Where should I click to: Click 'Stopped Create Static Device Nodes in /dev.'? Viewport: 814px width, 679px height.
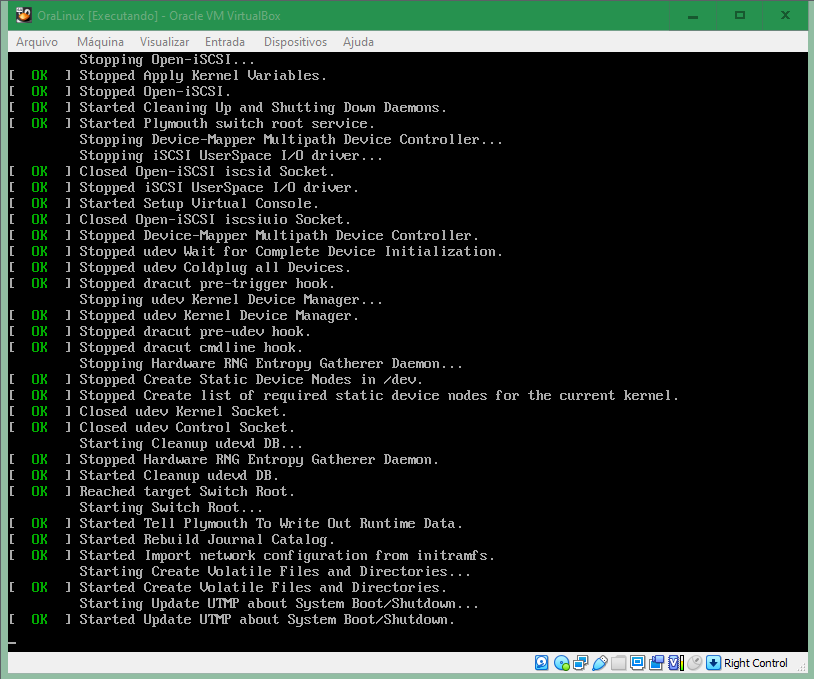click(x=251, y=379)
